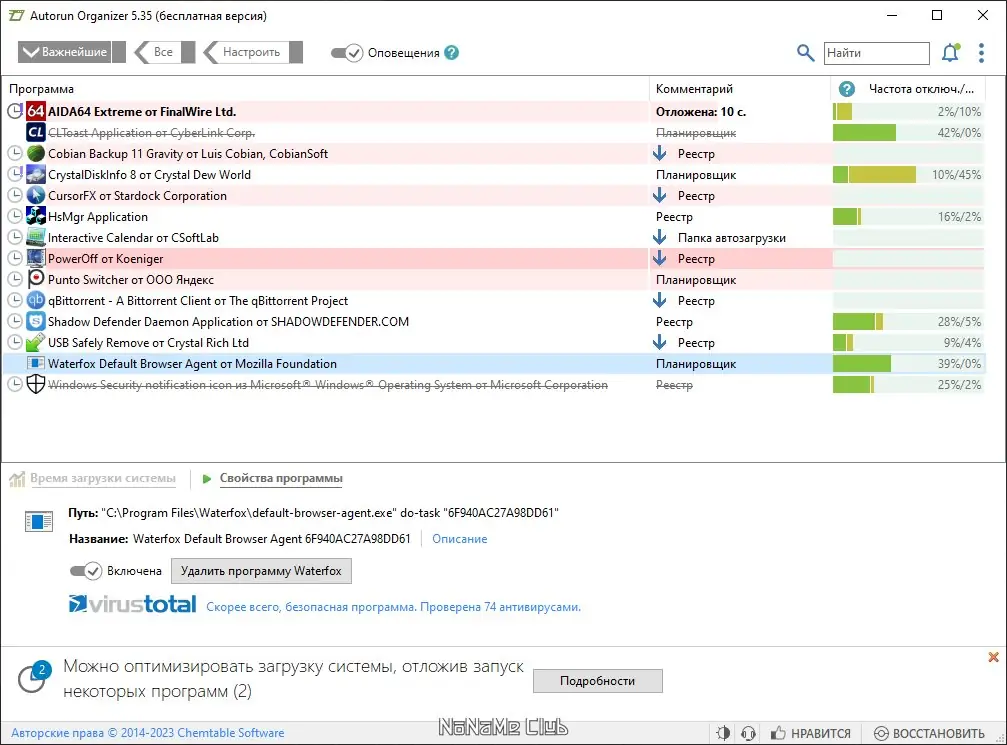Click the down arrow for CursorFX Реестр
This screenshot has height=745, width=1007.
(x=660, y=195)
